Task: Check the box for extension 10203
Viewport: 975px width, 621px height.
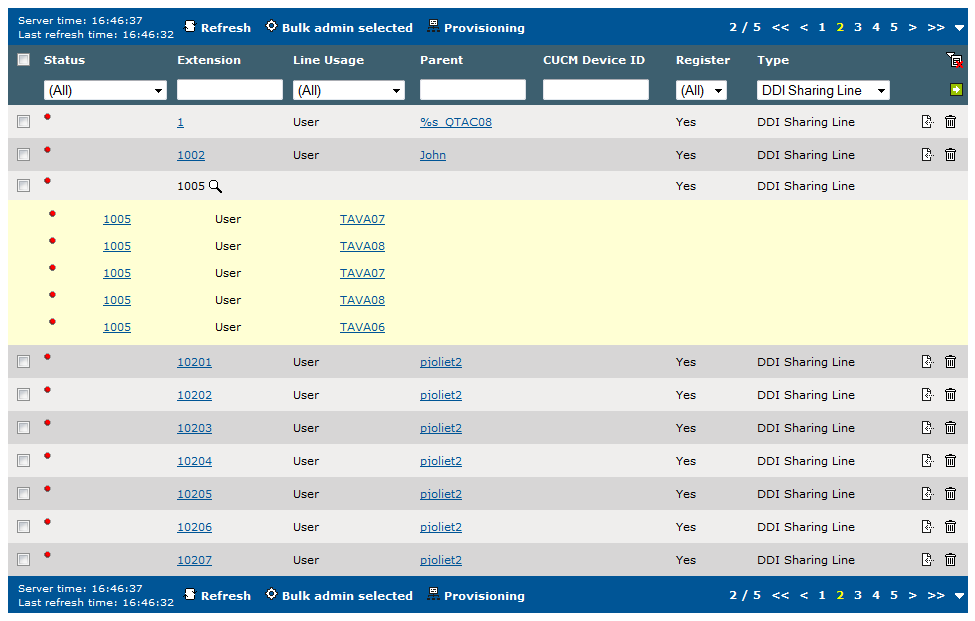Action: [x=24, y=428]
